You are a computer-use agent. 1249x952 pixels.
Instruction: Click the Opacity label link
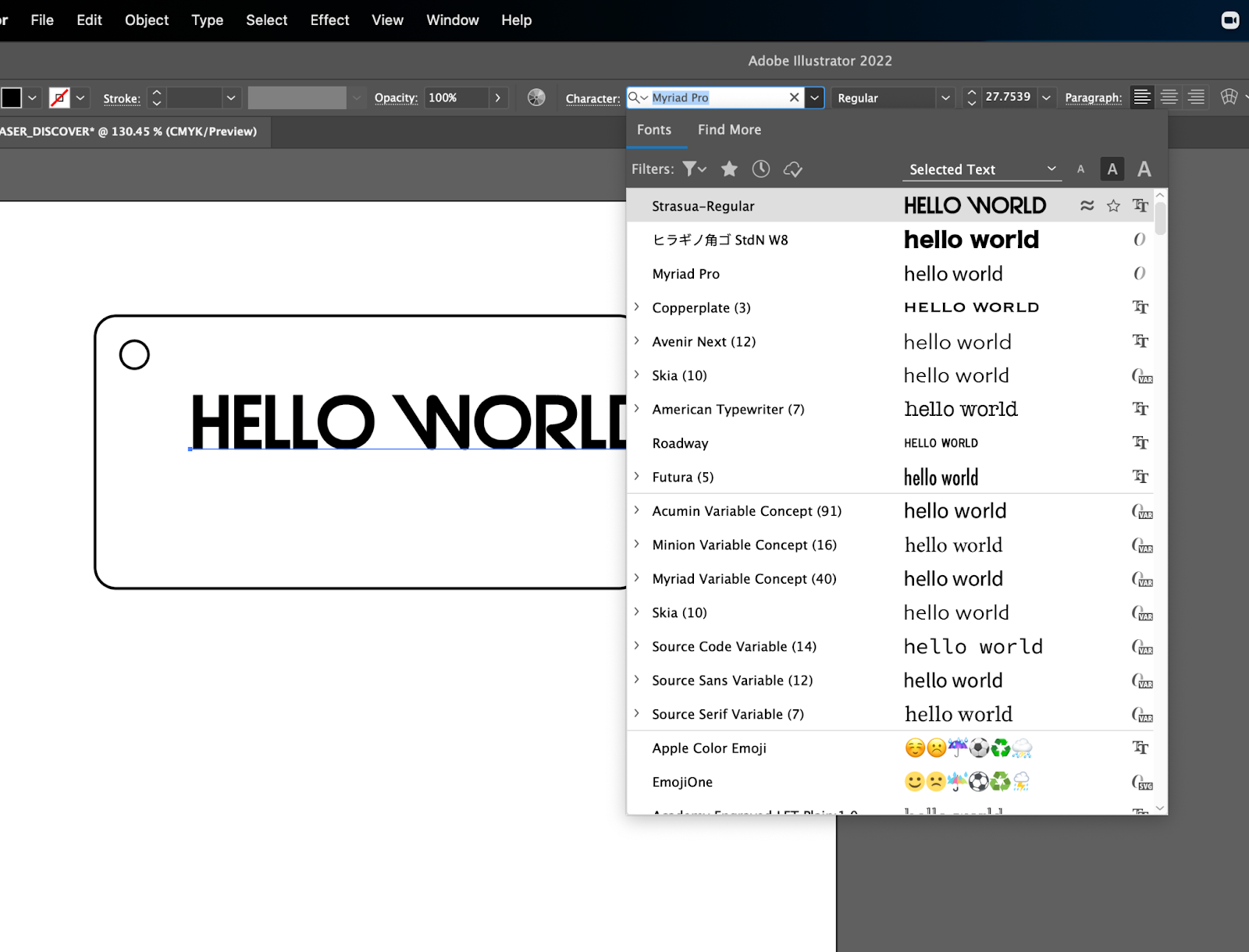click(396, 98)
